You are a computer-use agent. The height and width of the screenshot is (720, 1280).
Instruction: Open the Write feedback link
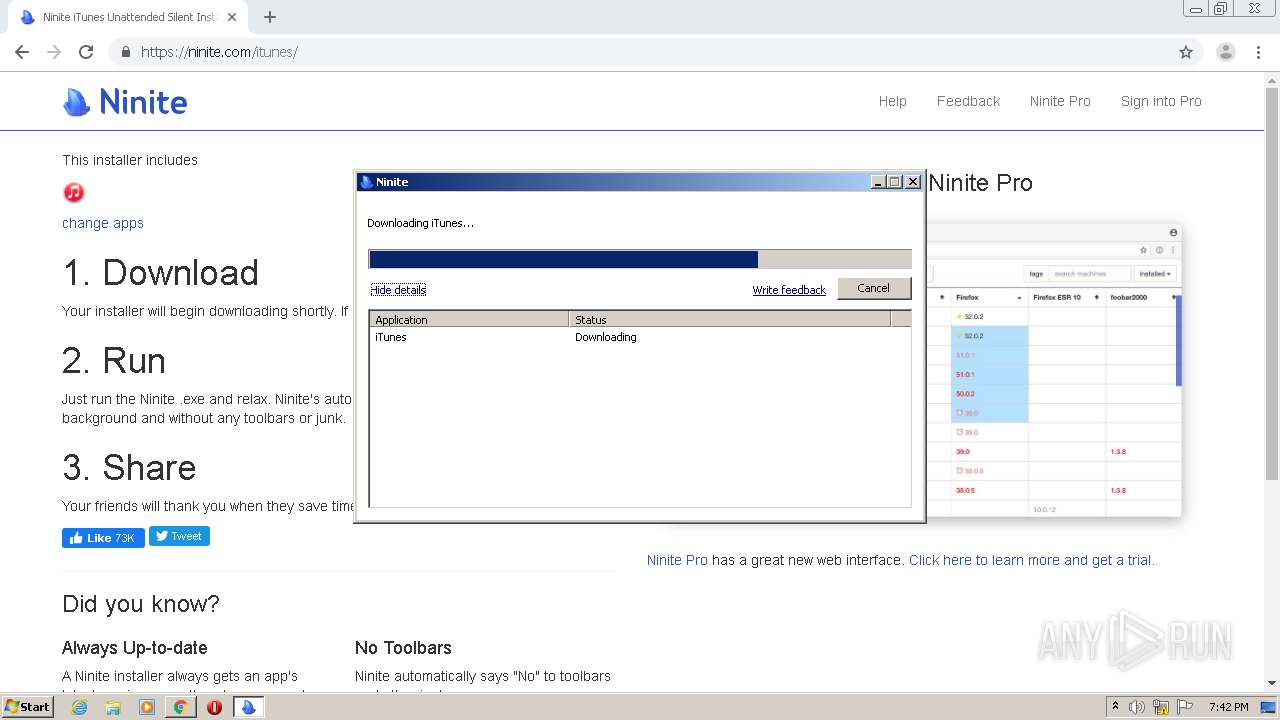coord(789,290)
